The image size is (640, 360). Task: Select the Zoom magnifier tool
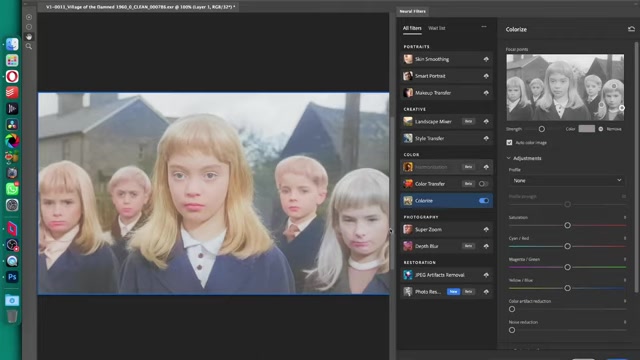tap(29, 47)
